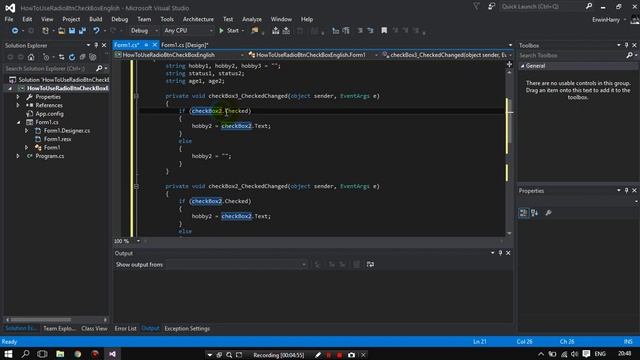Click the Save All toolbar icon
640x360 pixels.
(x=82, y=31)
